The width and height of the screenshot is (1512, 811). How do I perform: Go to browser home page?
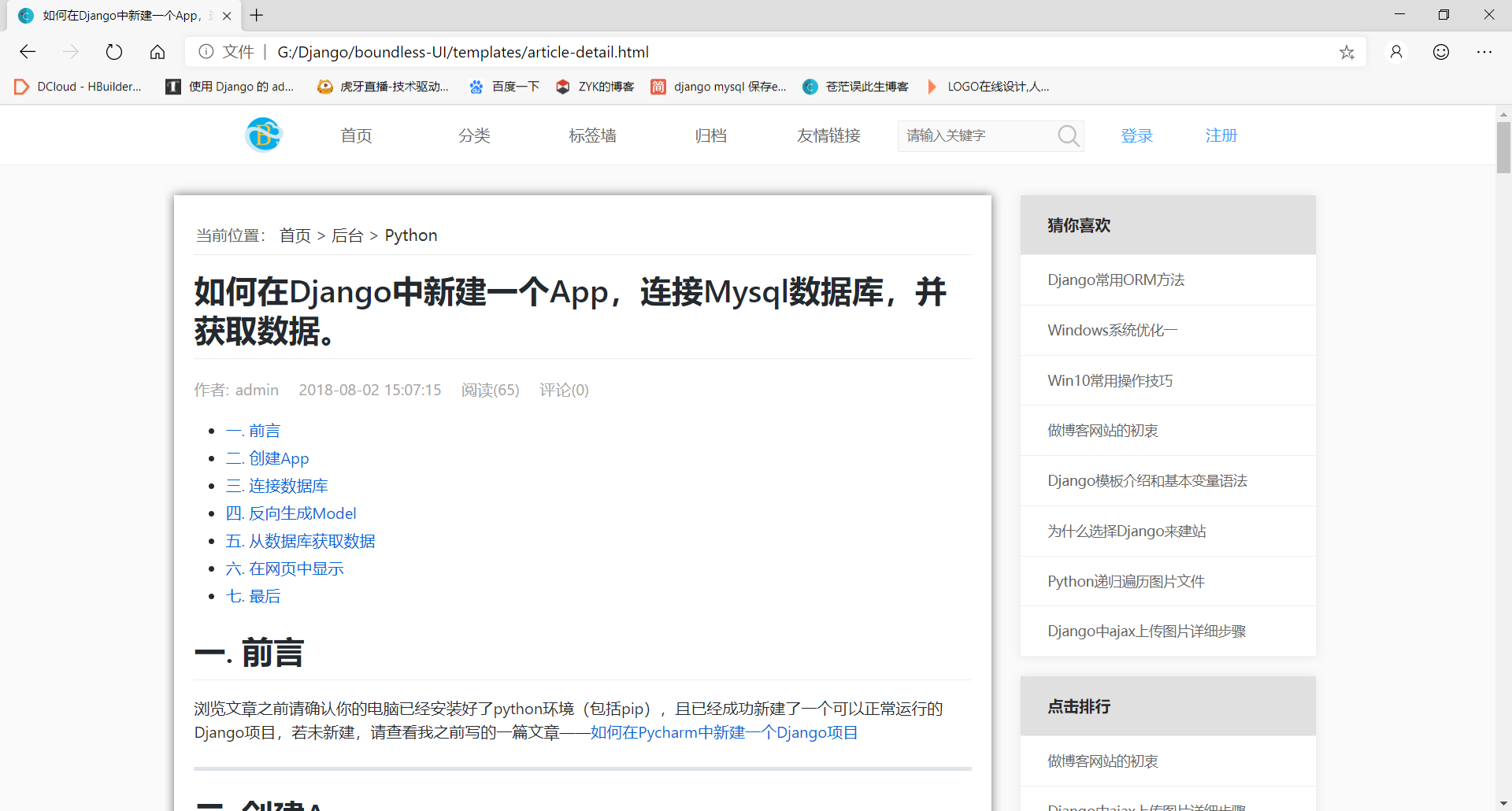(x=157, y=52)
